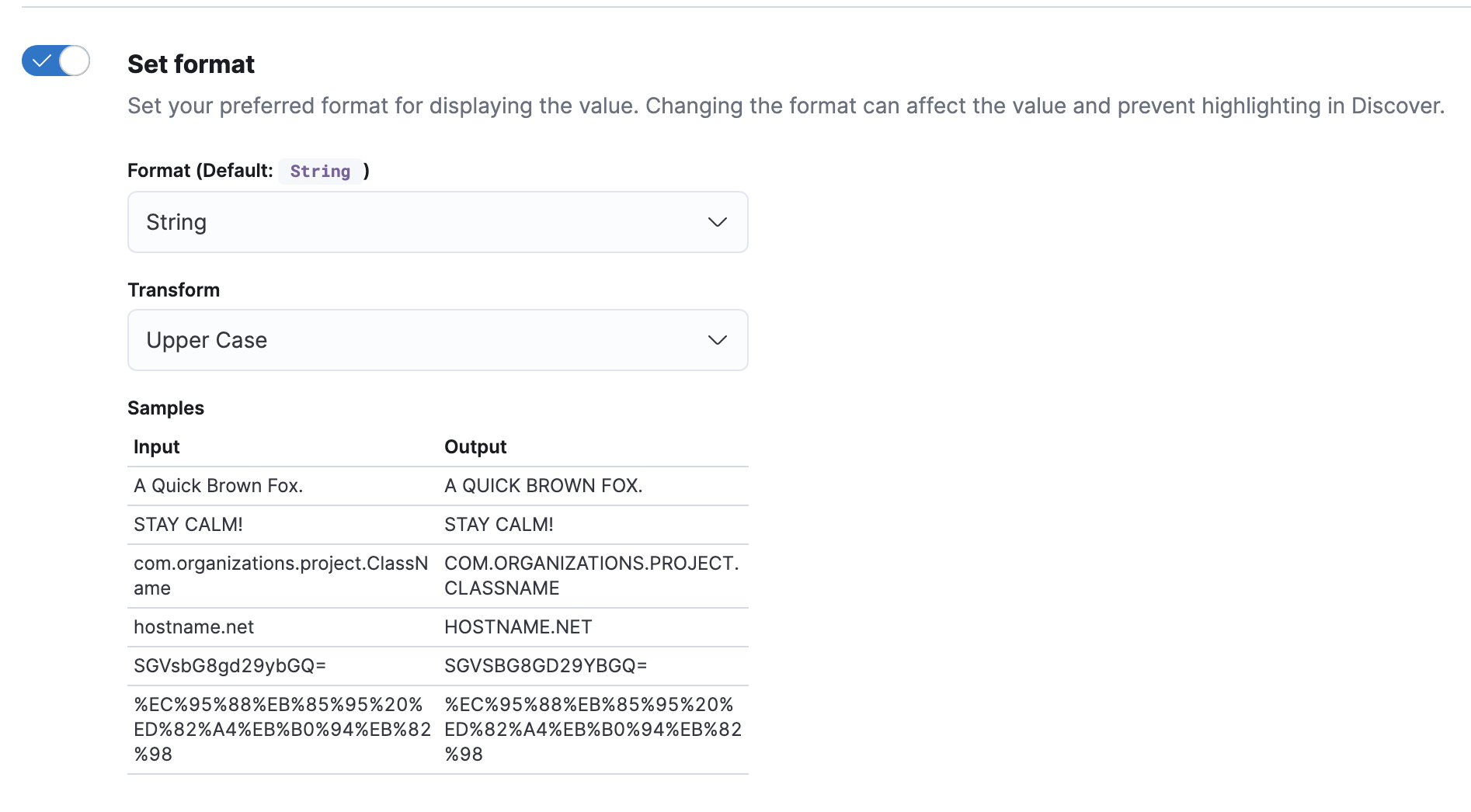Image resolution: width=1471 pixels, height=812 pixels.
Task: Select the Output column header
Action: [x=475, y=446]
